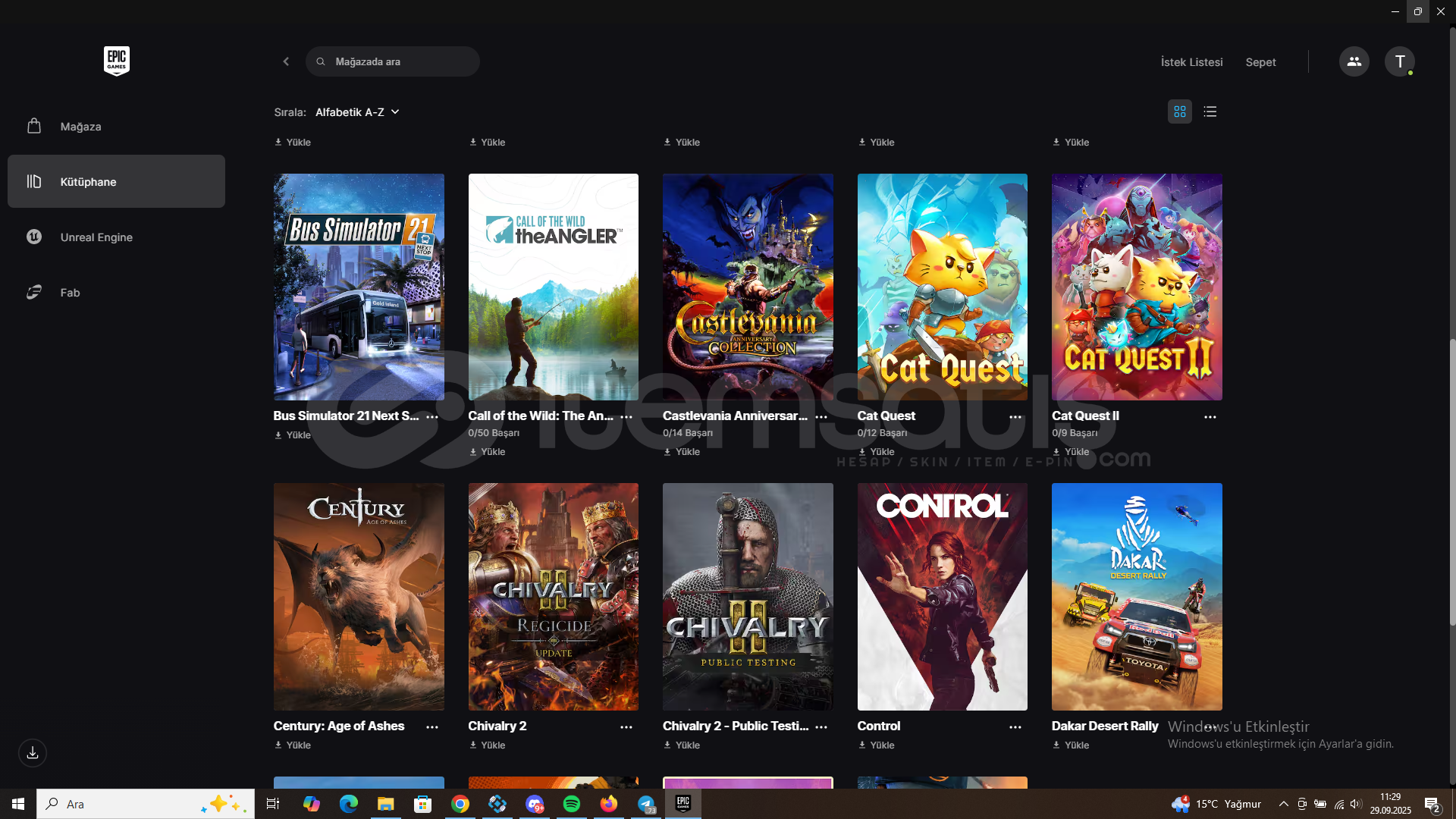Viewport: 1456px width, 819px height.
Task: Open options for Call of the Wild
Action: [626, 417]
